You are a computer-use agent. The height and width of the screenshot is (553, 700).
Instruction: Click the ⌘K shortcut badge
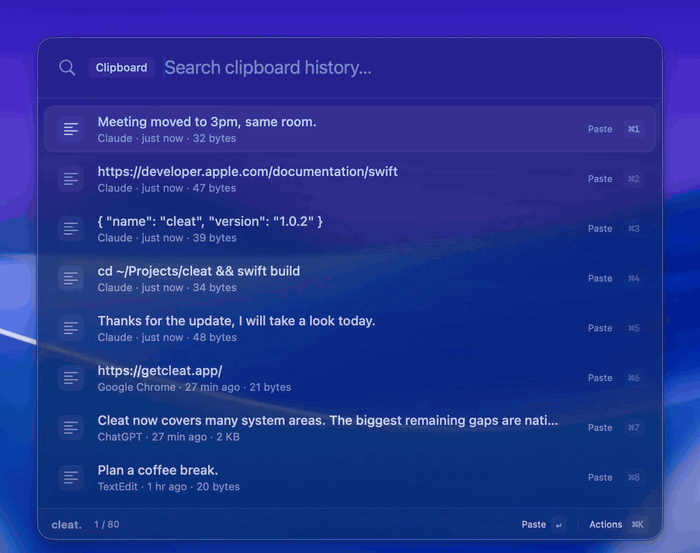click(x=638, y=524)
